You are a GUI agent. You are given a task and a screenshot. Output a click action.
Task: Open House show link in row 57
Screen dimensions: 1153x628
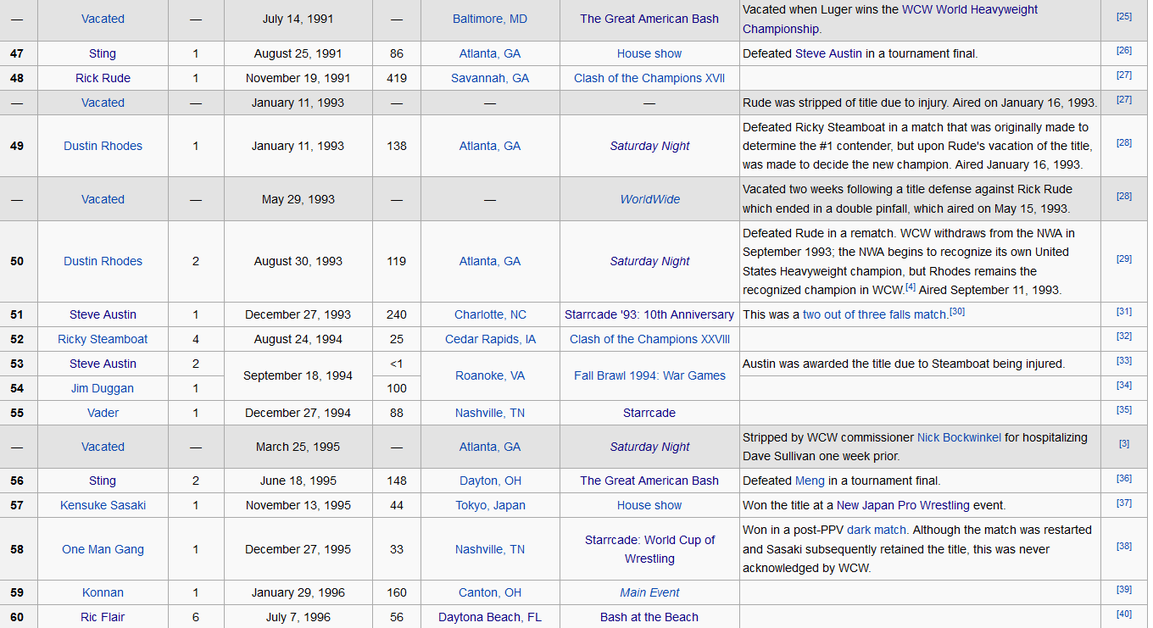pyautogui.click(x=649, y=506)
